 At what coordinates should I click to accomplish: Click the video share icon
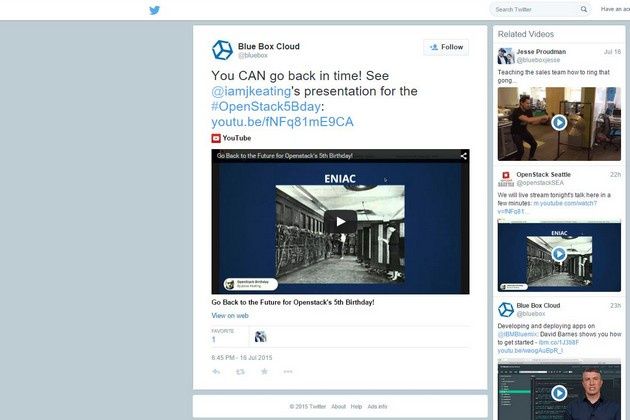(x=463, y=156)
